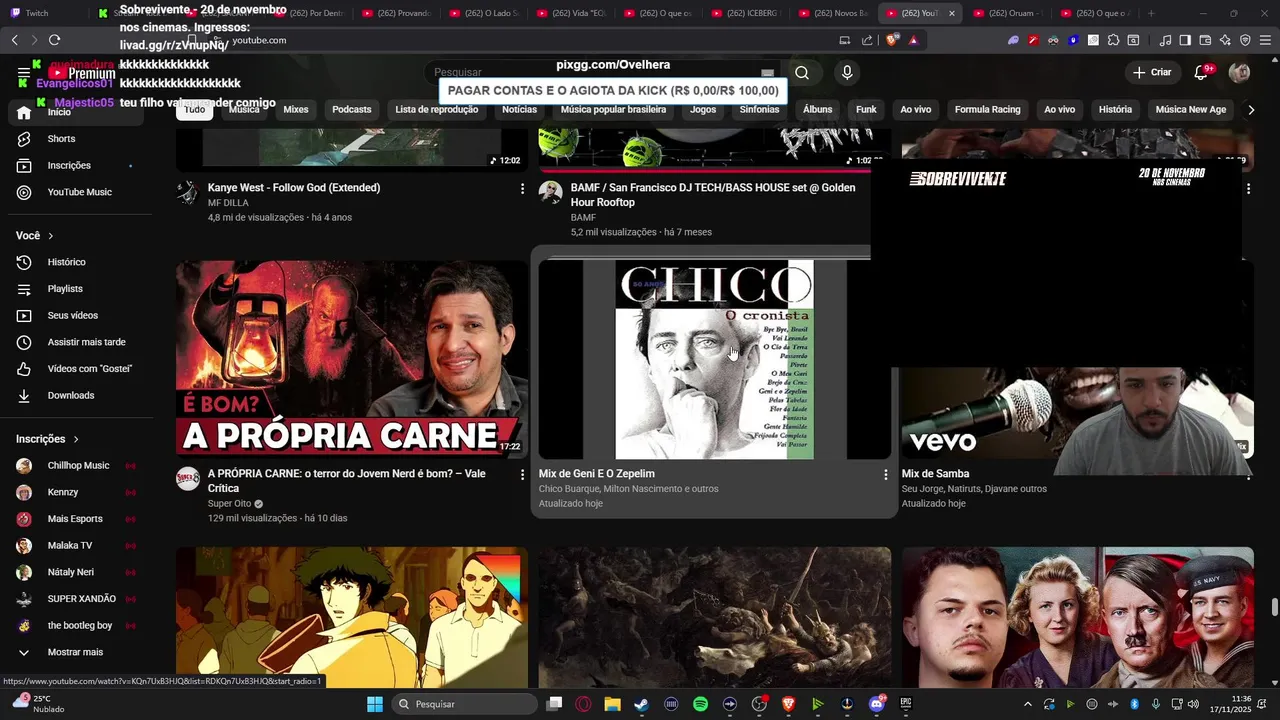Screen dimensions: 1280x720
Task: Open the Chico O cronista mix thumbnail
Action: tap(714, 359)
